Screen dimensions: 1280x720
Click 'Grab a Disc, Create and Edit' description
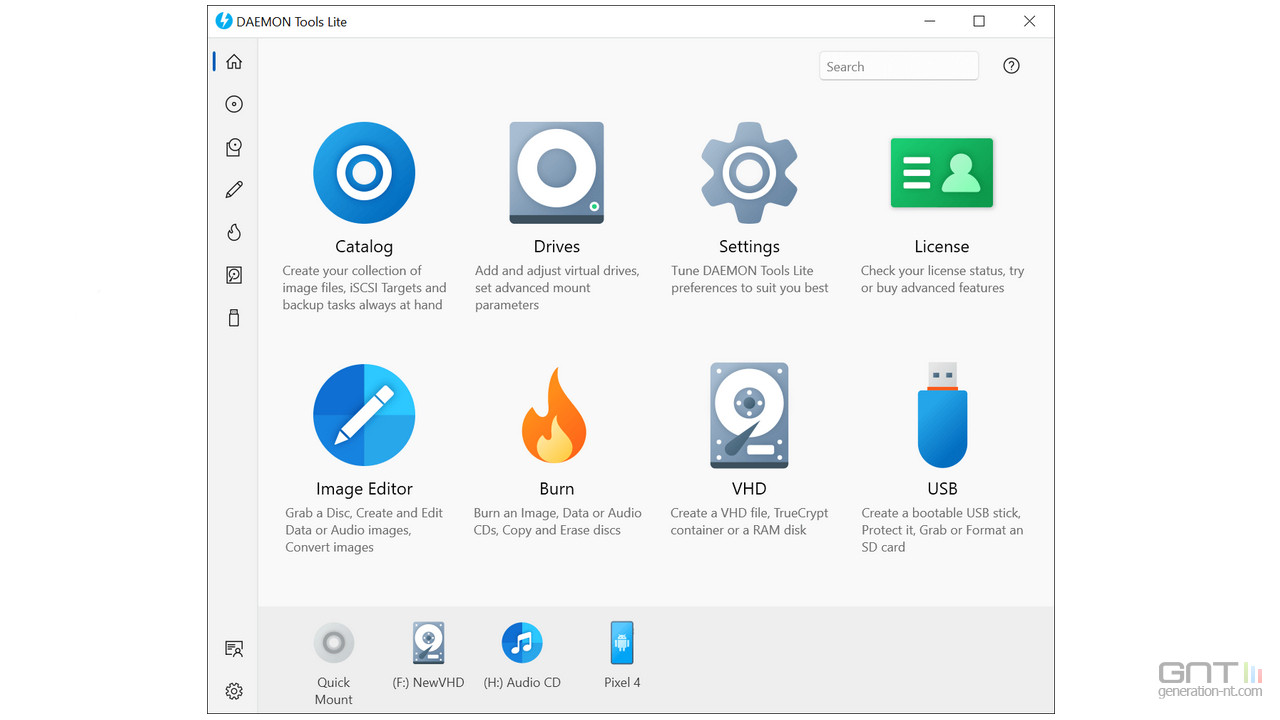pos(364,530)
